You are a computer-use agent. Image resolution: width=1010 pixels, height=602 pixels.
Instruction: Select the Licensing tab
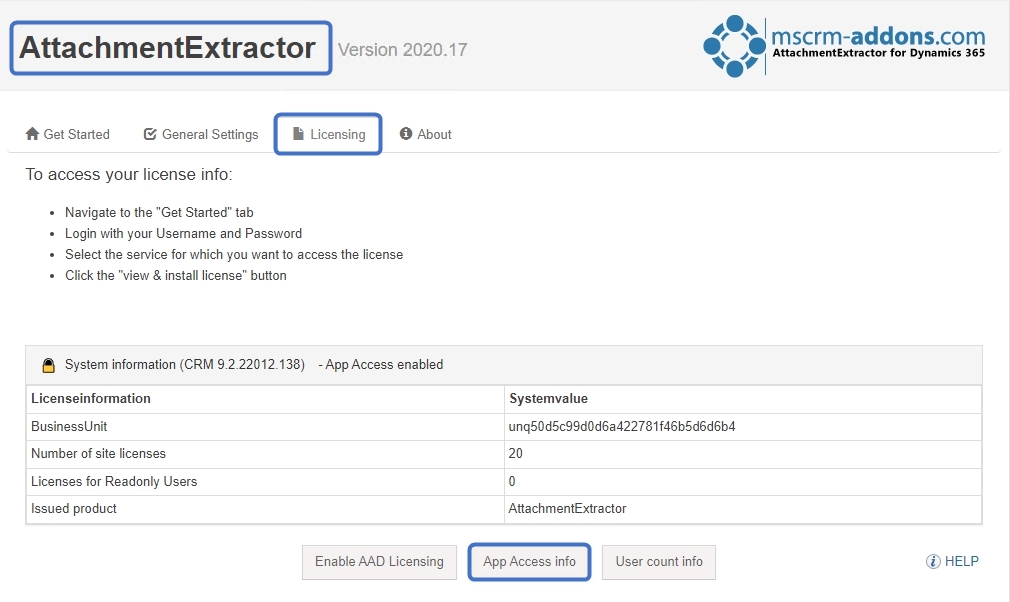coord(329,134)
